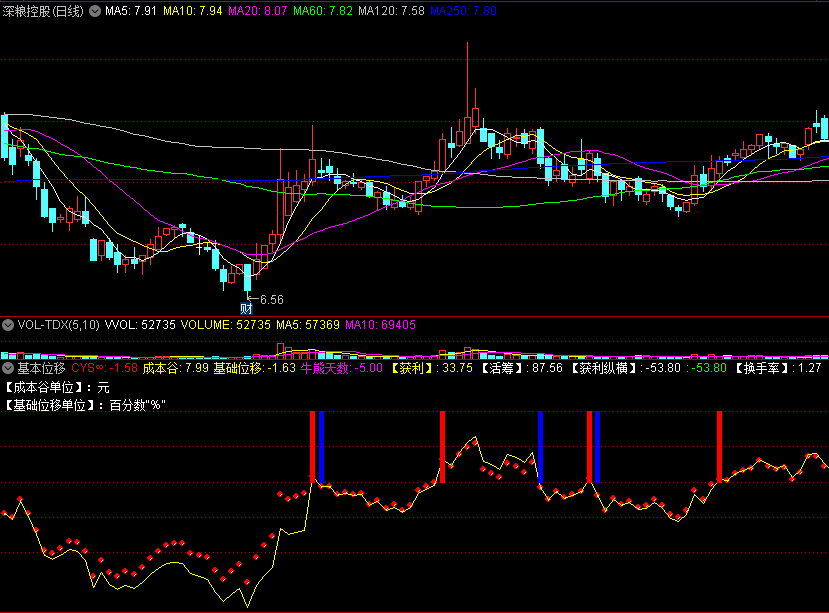Click the 财 financial marker icon
This screenshot has width=829, height=613.
(x=246, y=308)
